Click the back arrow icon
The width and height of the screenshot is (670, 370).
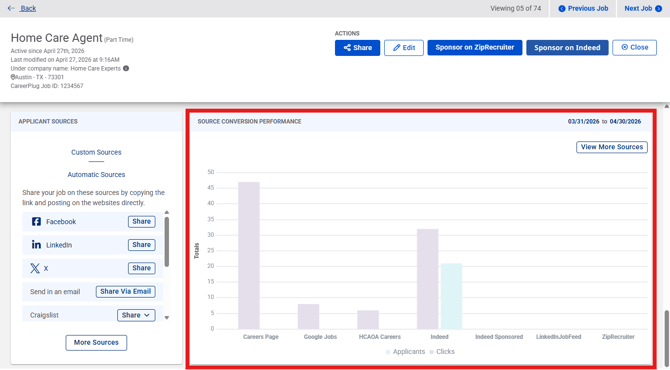[11, 8]
